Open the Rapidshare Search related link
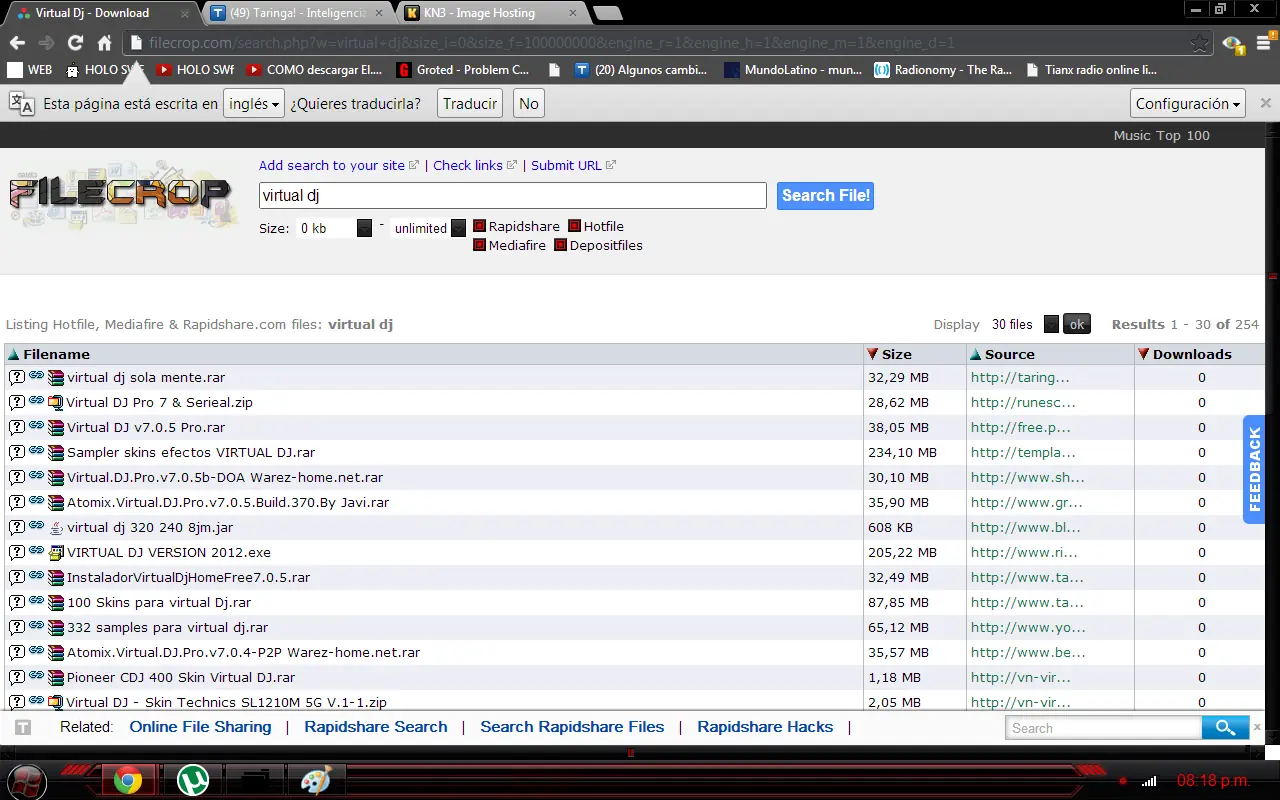This screenshot has height=800, width=1280. tap(376, 727)
